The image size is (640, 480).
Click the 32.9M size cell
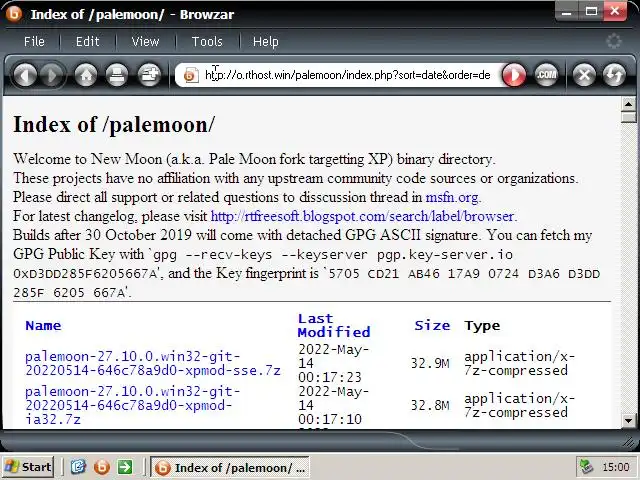(x=430, y=363)
